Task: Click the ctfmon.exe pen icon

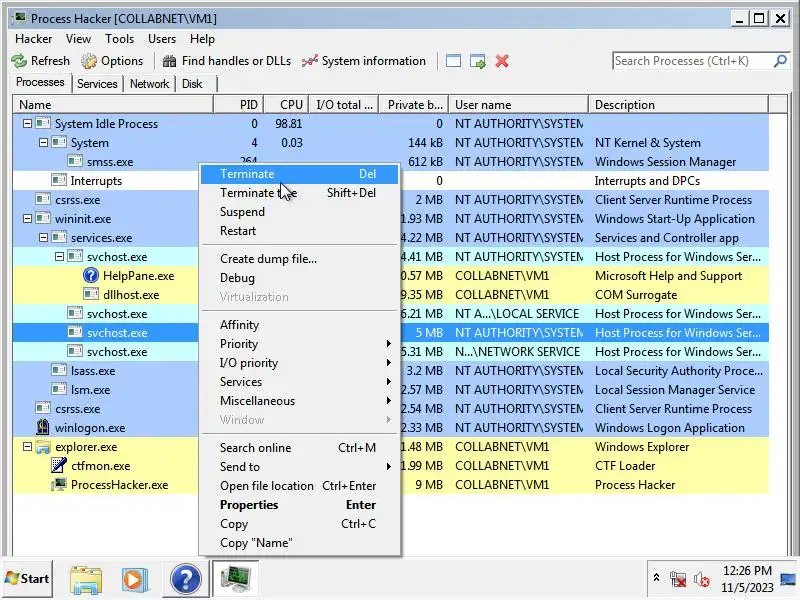Action: pyautogui.click(x=59, y=466)
